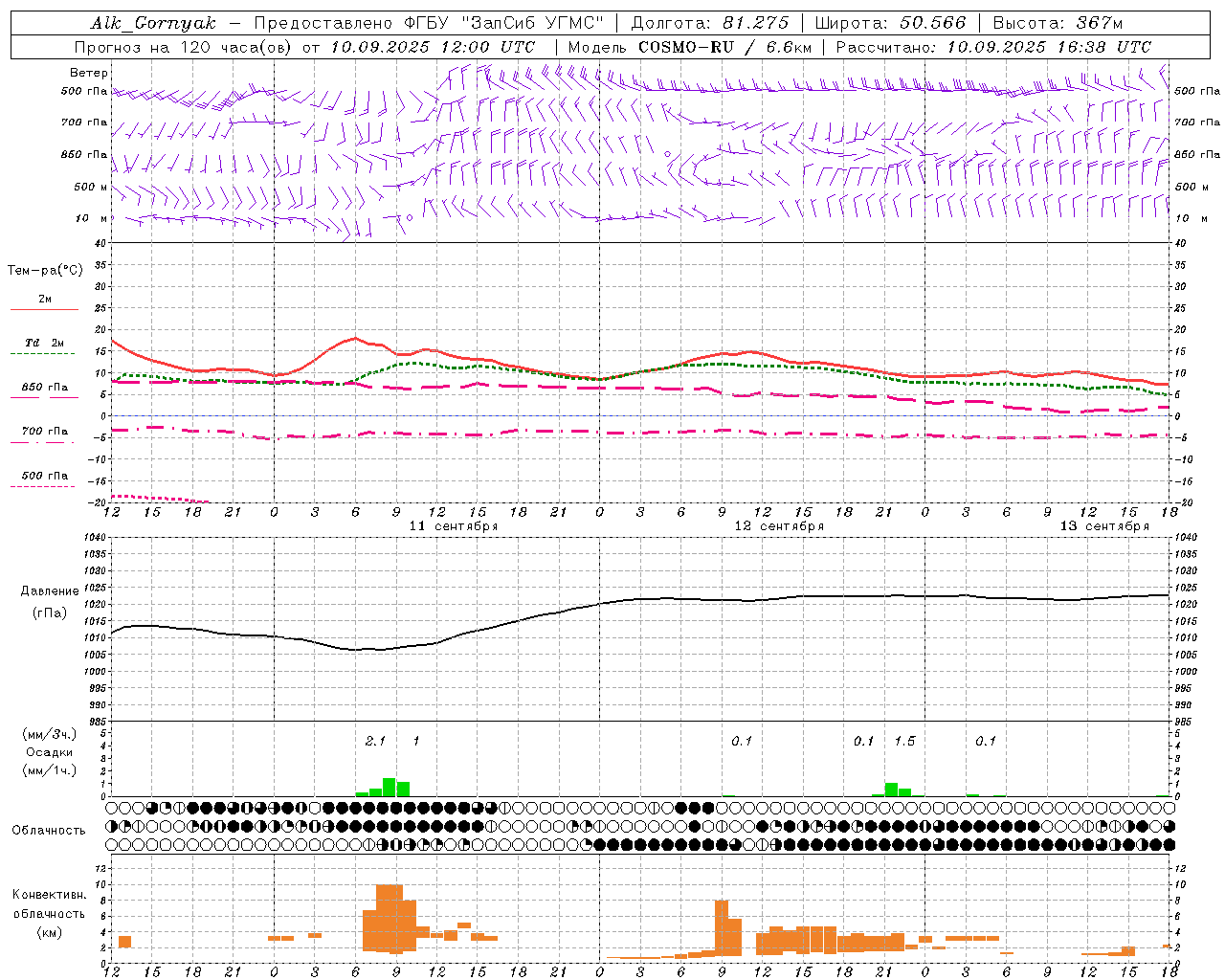The image size is (1225, 980).
Task: Click the computed time 10.09.2025 16:38 UTC
Action: click(1049, 47)
